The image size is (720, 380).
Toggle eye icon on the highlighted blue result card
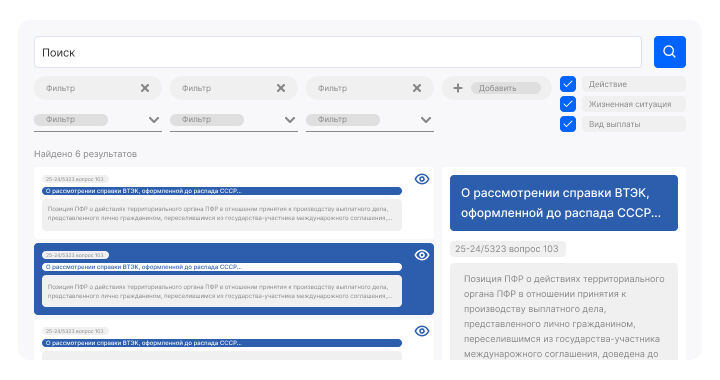pyautogui.click(x=422, y=255)
